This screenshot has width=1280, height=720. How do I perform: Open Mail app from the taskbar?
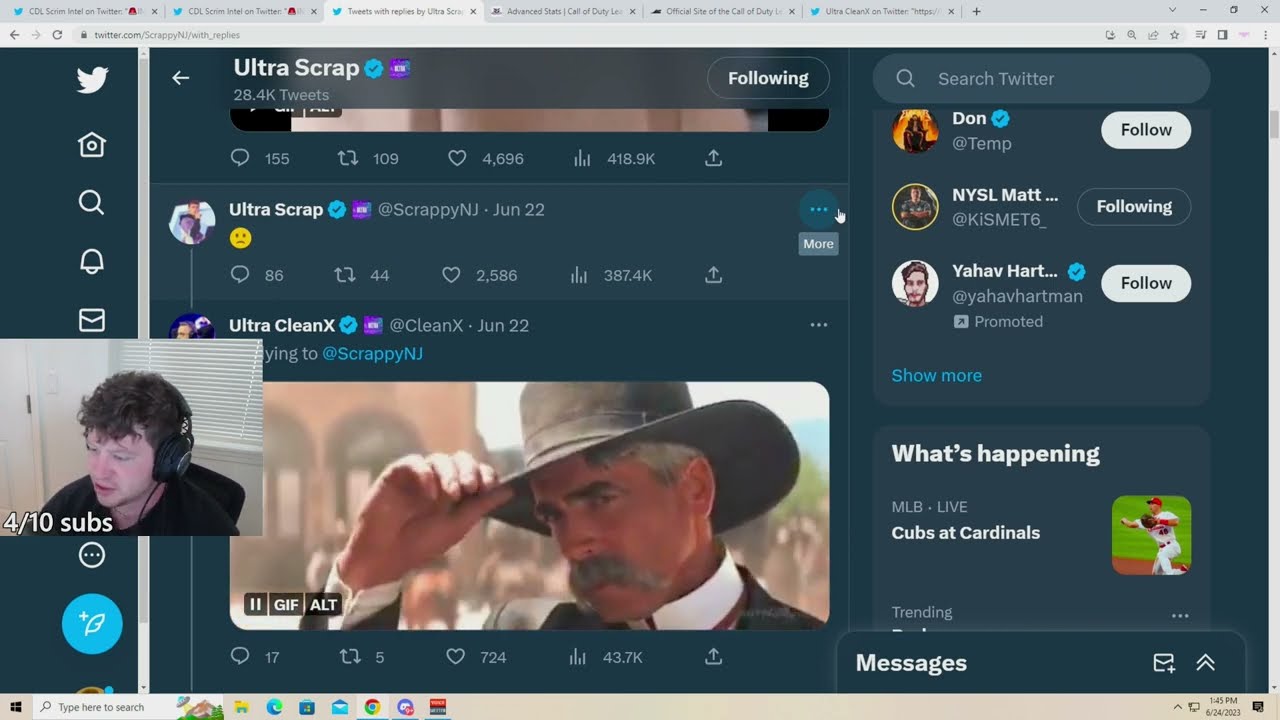pos(340,707)
